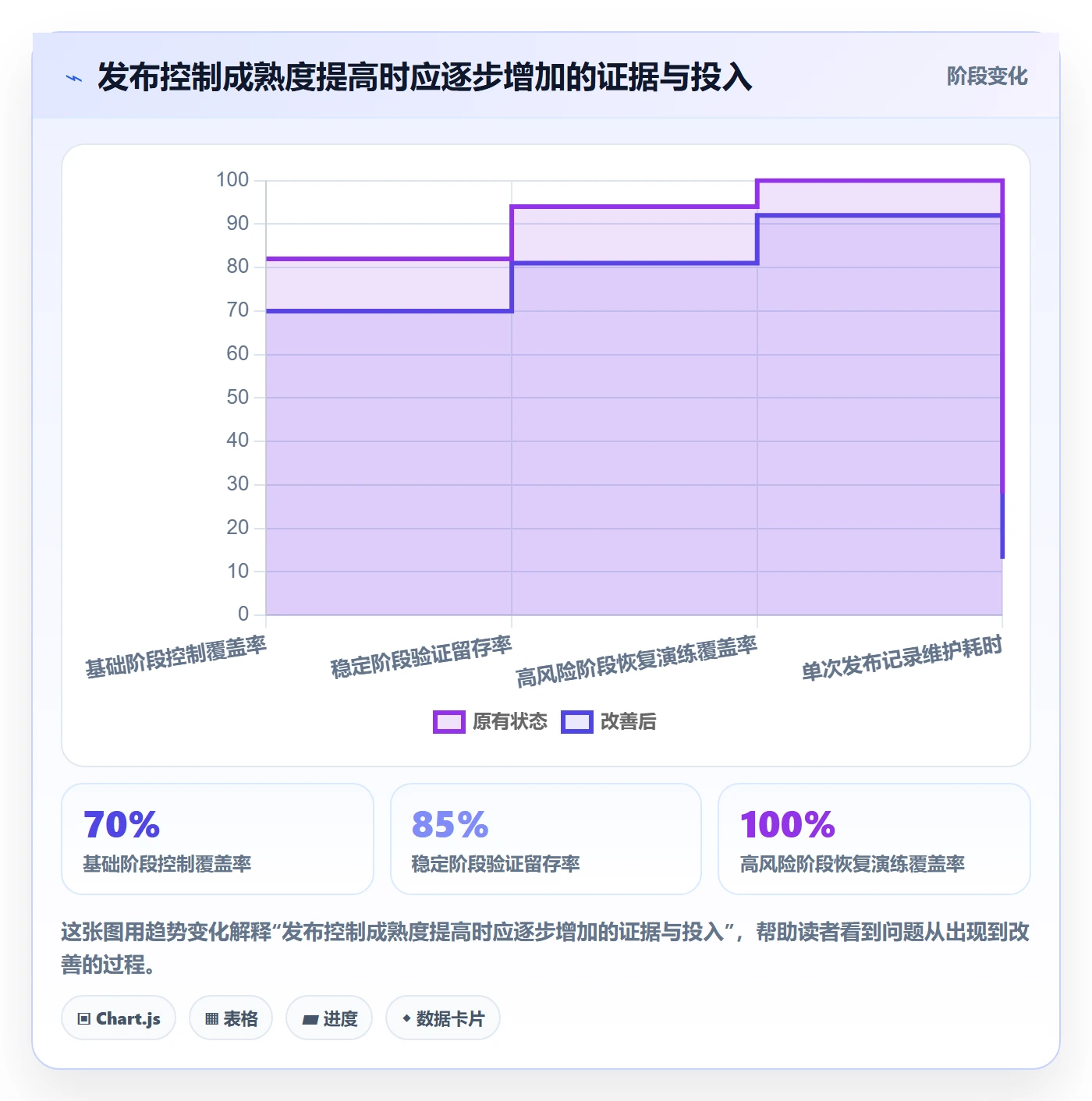
Task: Click the 85% stat card value
Action: (450, 824)
